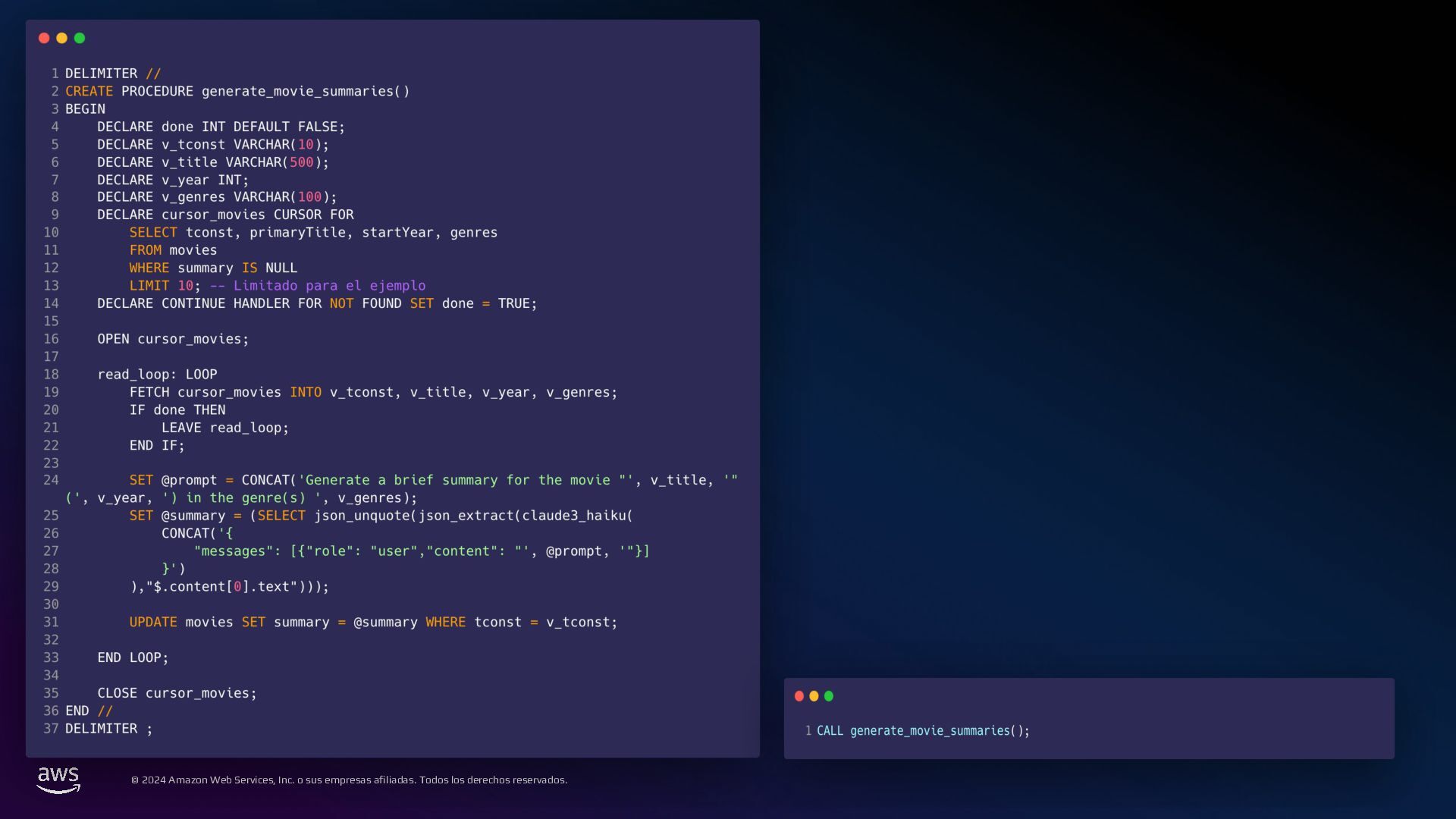This screenshot has height=819, width=1456.
Task: Click the yellow dot in main code window
Action: click(x=61, y=38)
